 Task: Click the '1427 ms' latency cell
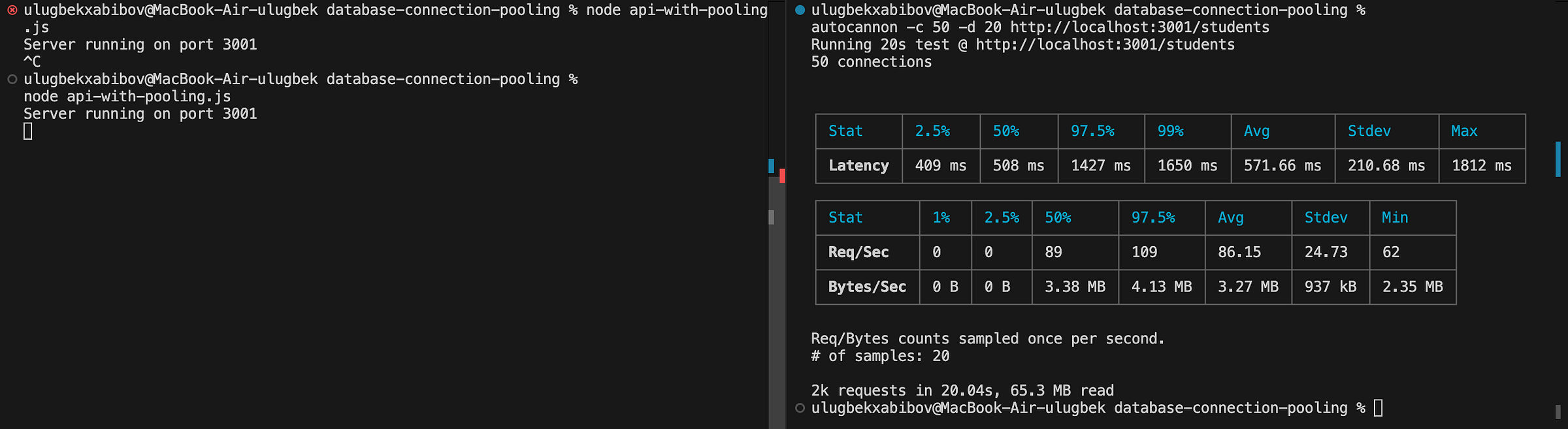click(x=1101, y=166)
